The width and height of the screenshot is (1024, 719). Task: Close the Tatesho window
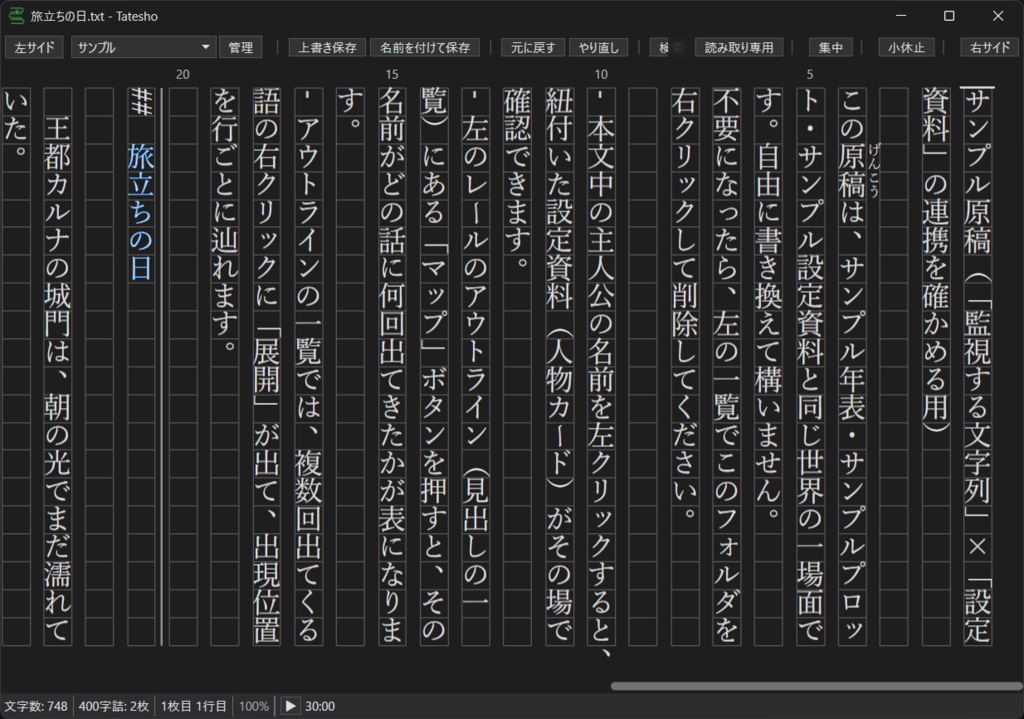(998, 16)
